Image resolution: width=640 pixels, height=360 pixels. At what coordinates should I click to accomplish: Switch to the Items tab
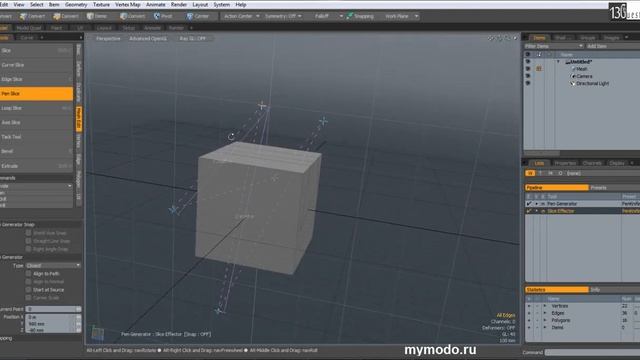tap(539, 38)
